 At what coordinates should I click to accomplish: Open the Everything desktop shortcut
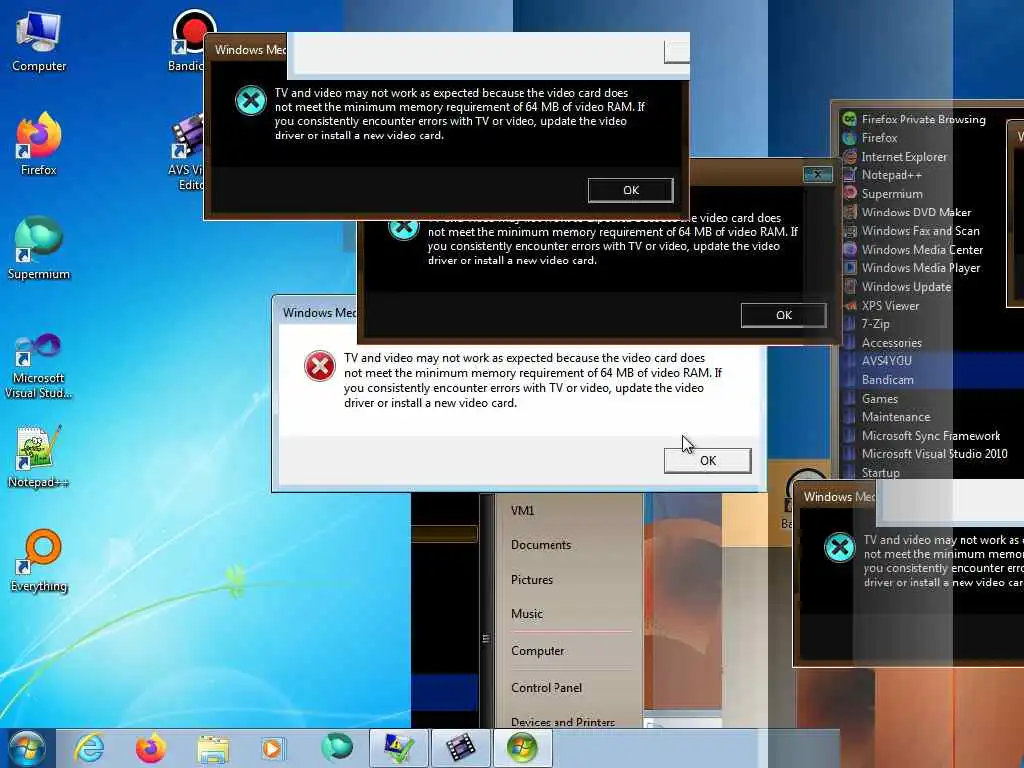39,561
